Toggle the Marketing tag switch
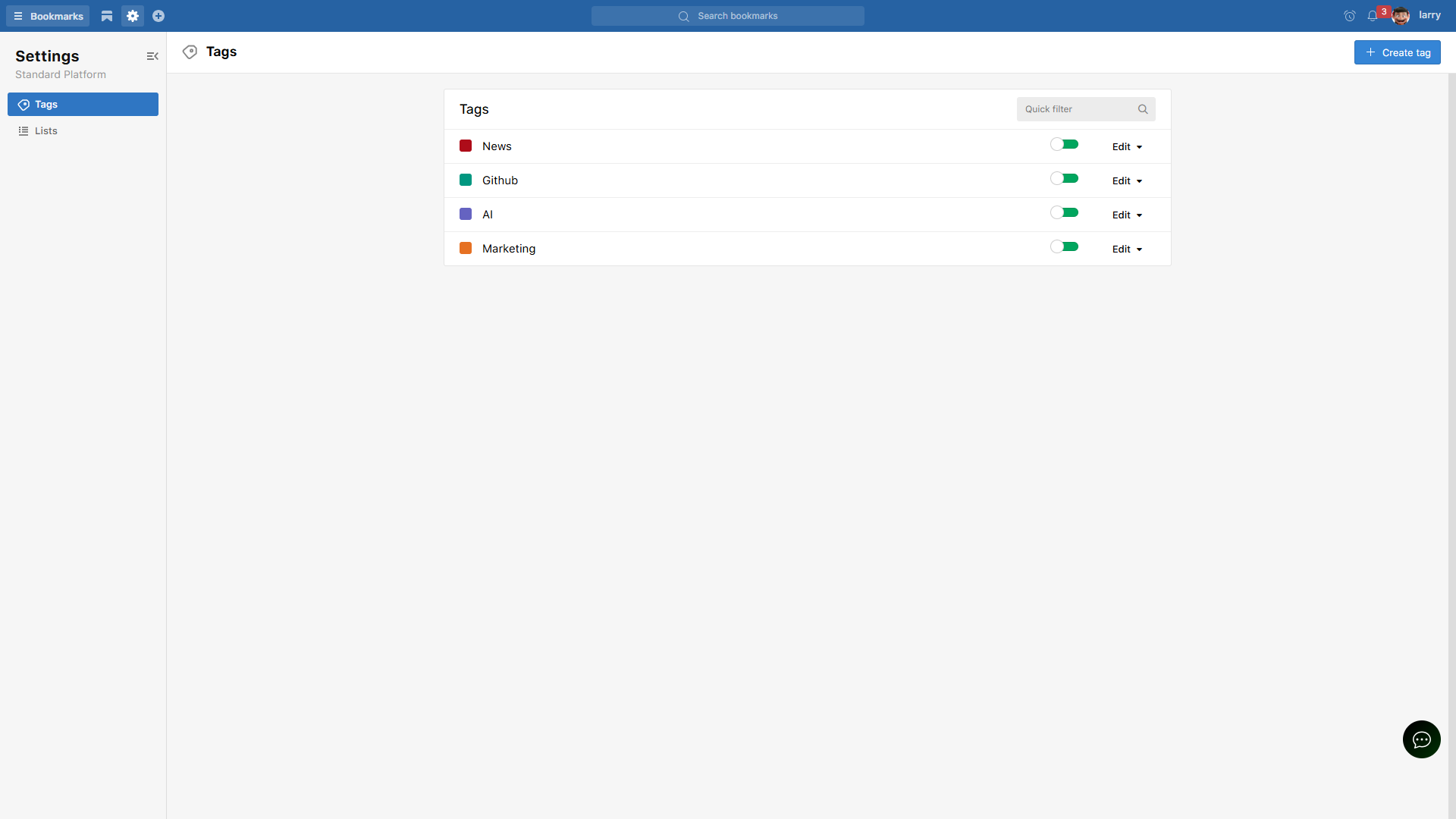This screenshot has height=819, width=1456. click(1064, 246)
